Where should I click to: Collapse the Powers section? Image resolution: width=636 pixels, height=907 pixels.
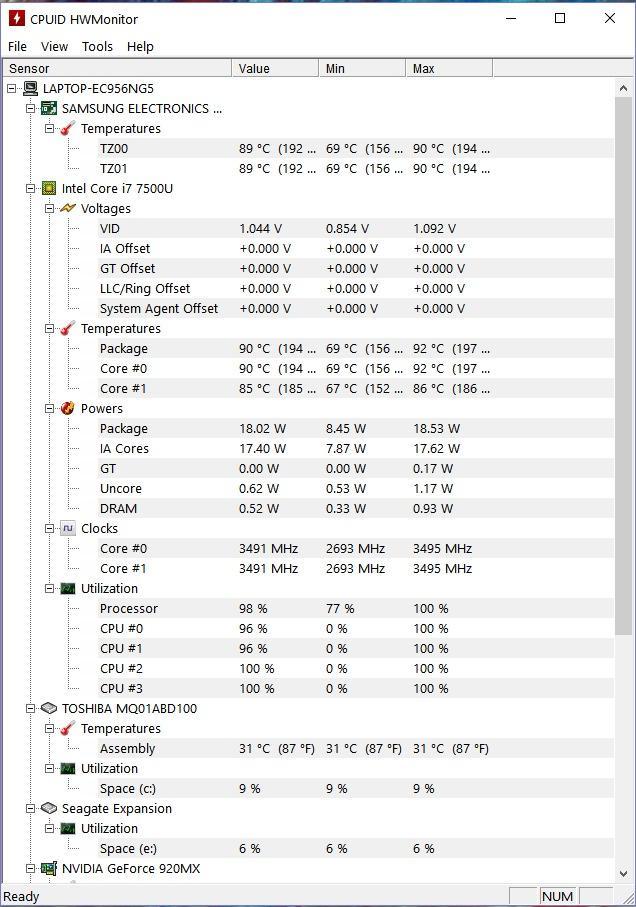click(50, 408)
